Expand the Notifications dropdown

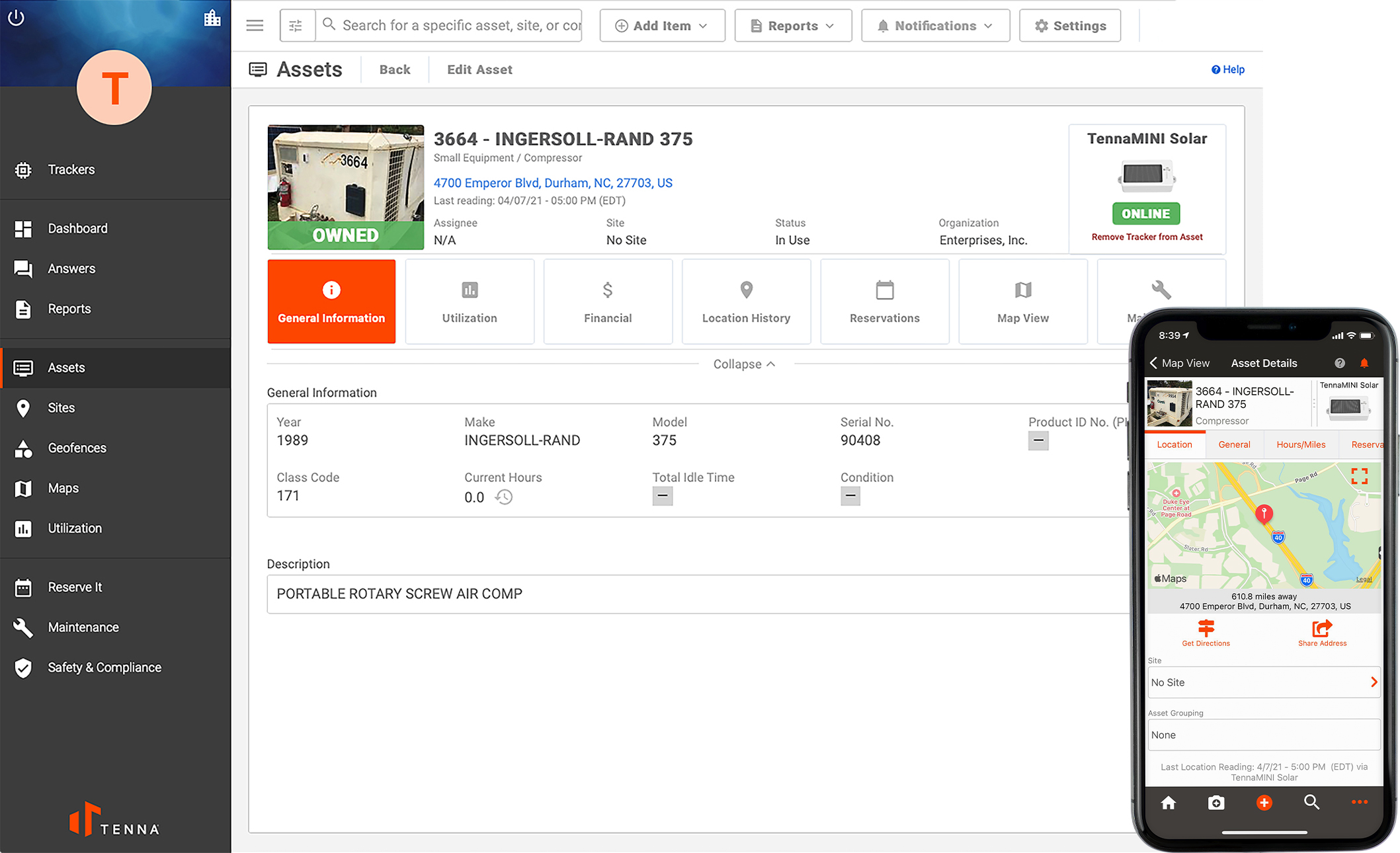coord(935,26)
